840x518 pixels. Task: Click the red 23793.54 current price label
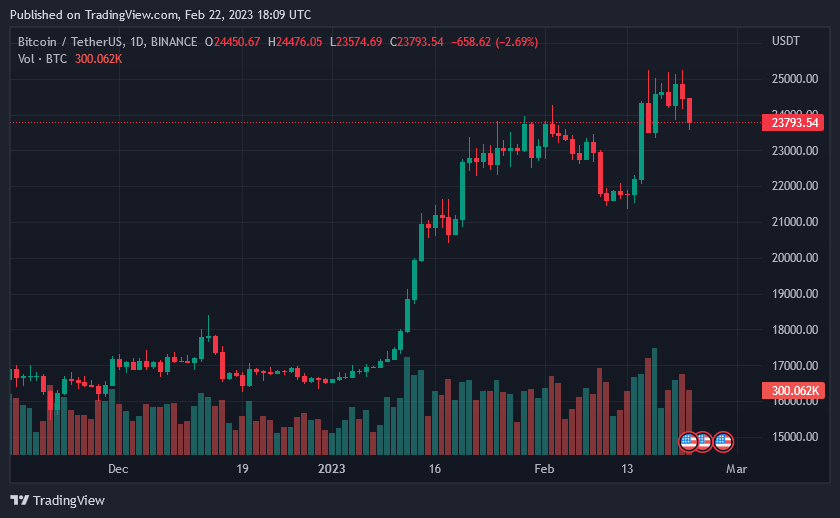click(x=793, y=123)
